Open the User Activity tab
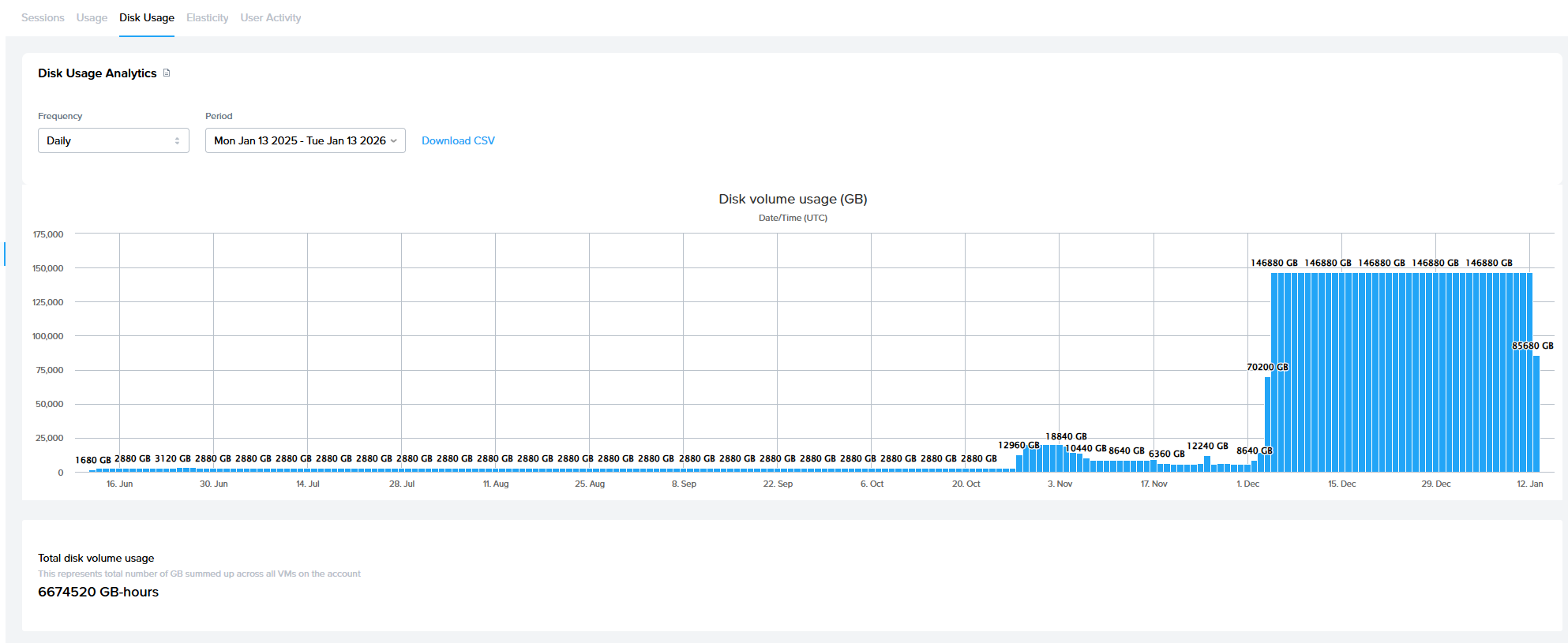 point(270,17)
